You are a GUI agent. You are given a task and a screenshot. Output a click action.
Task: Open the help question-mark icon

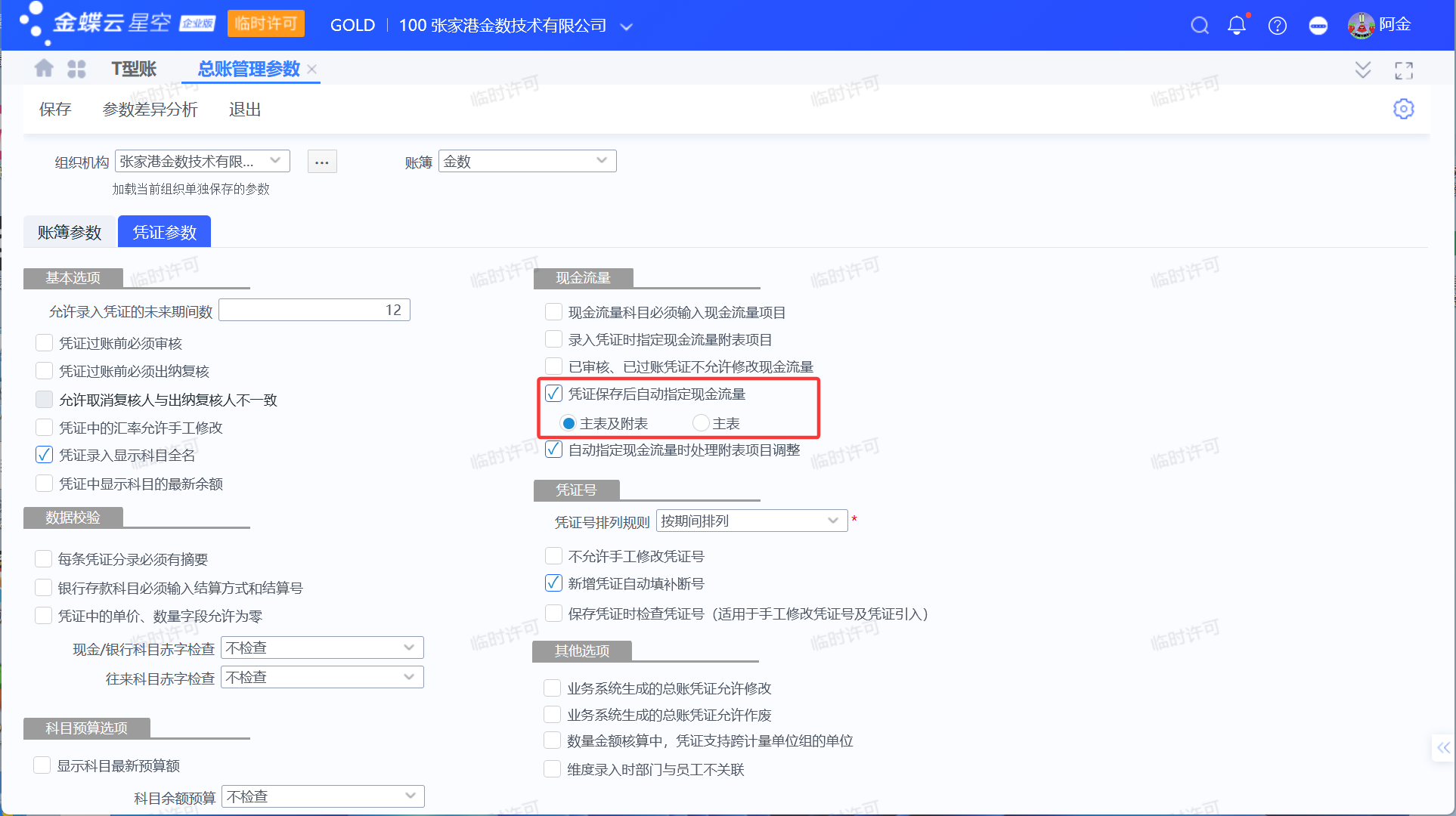1278,26
